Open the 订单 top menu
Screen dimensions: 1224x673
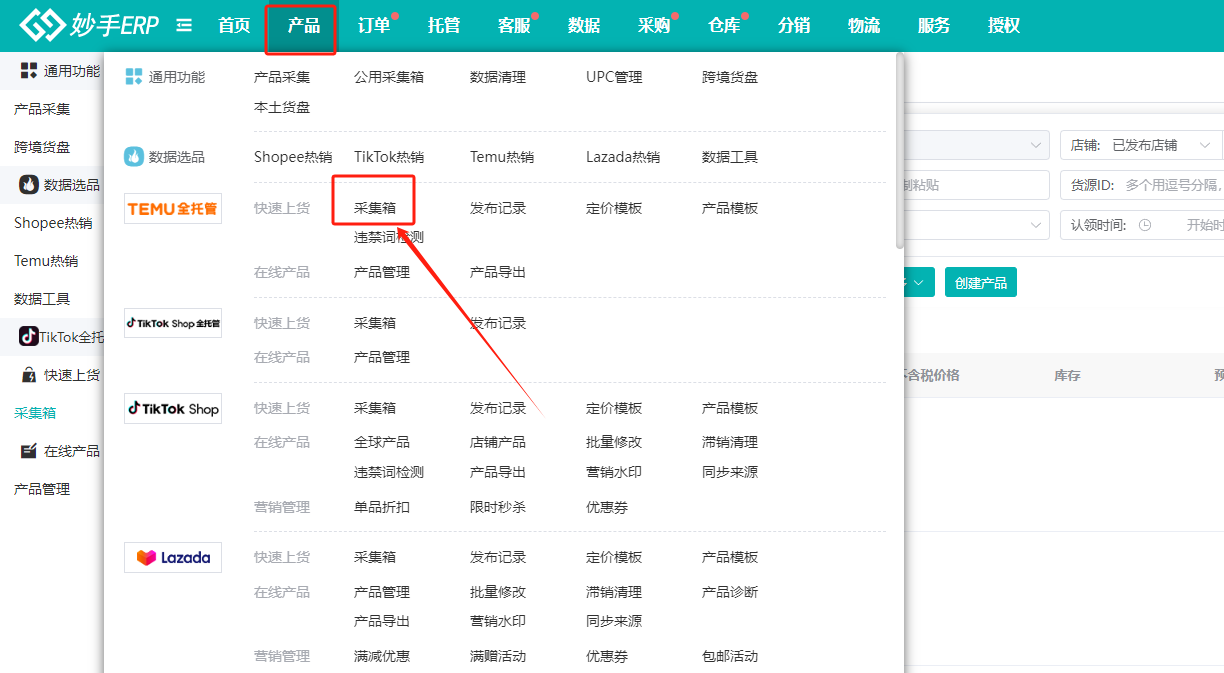374,26
